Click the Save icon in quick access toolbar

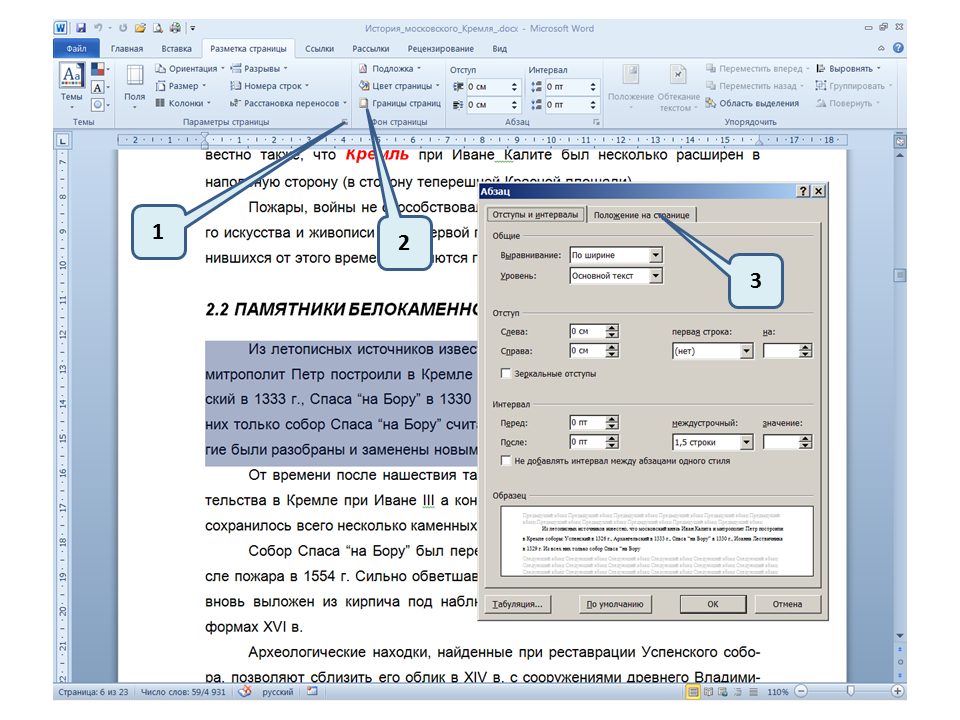click(80, 27)
